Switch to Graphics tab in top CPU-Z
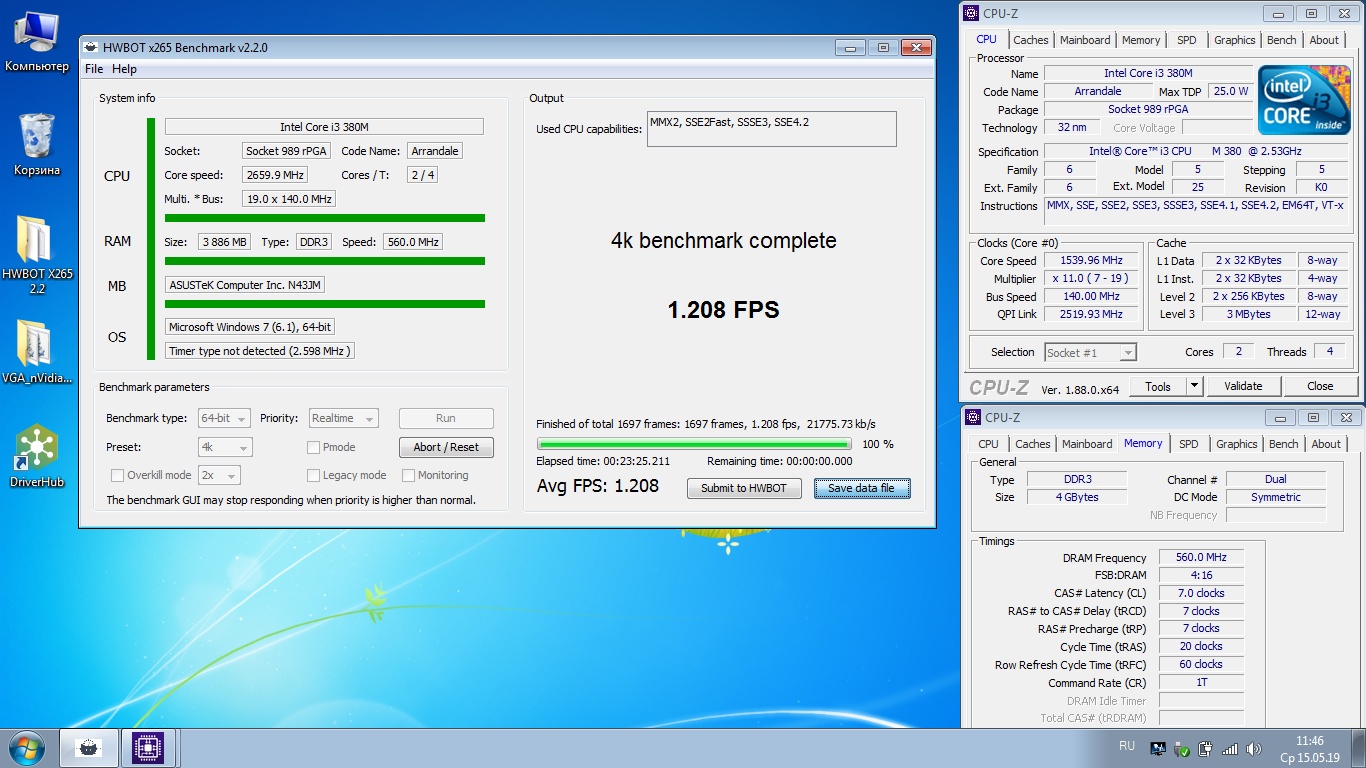The image size is (1366, 768). point(1234,40)
